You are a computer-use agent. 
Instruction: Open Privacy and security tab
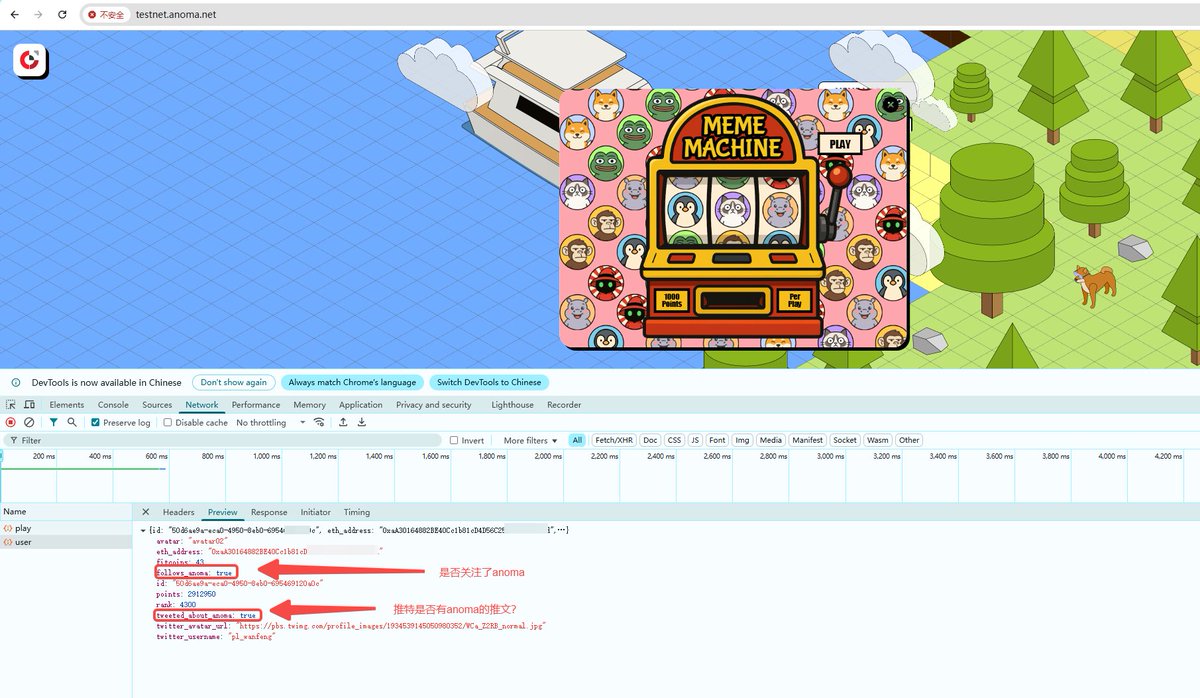point(434,405)
